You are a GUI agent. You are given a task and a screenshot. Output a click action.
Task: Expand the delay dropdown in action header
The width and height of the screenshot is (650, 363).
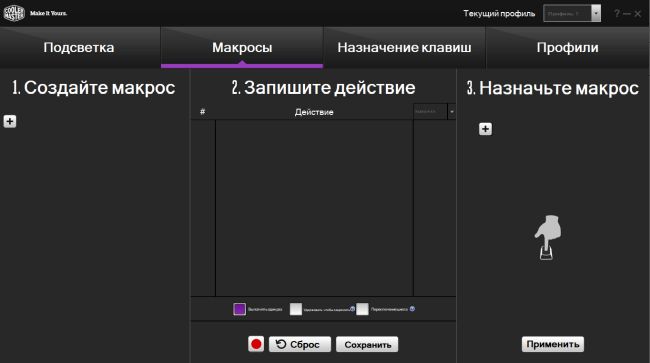451,112
